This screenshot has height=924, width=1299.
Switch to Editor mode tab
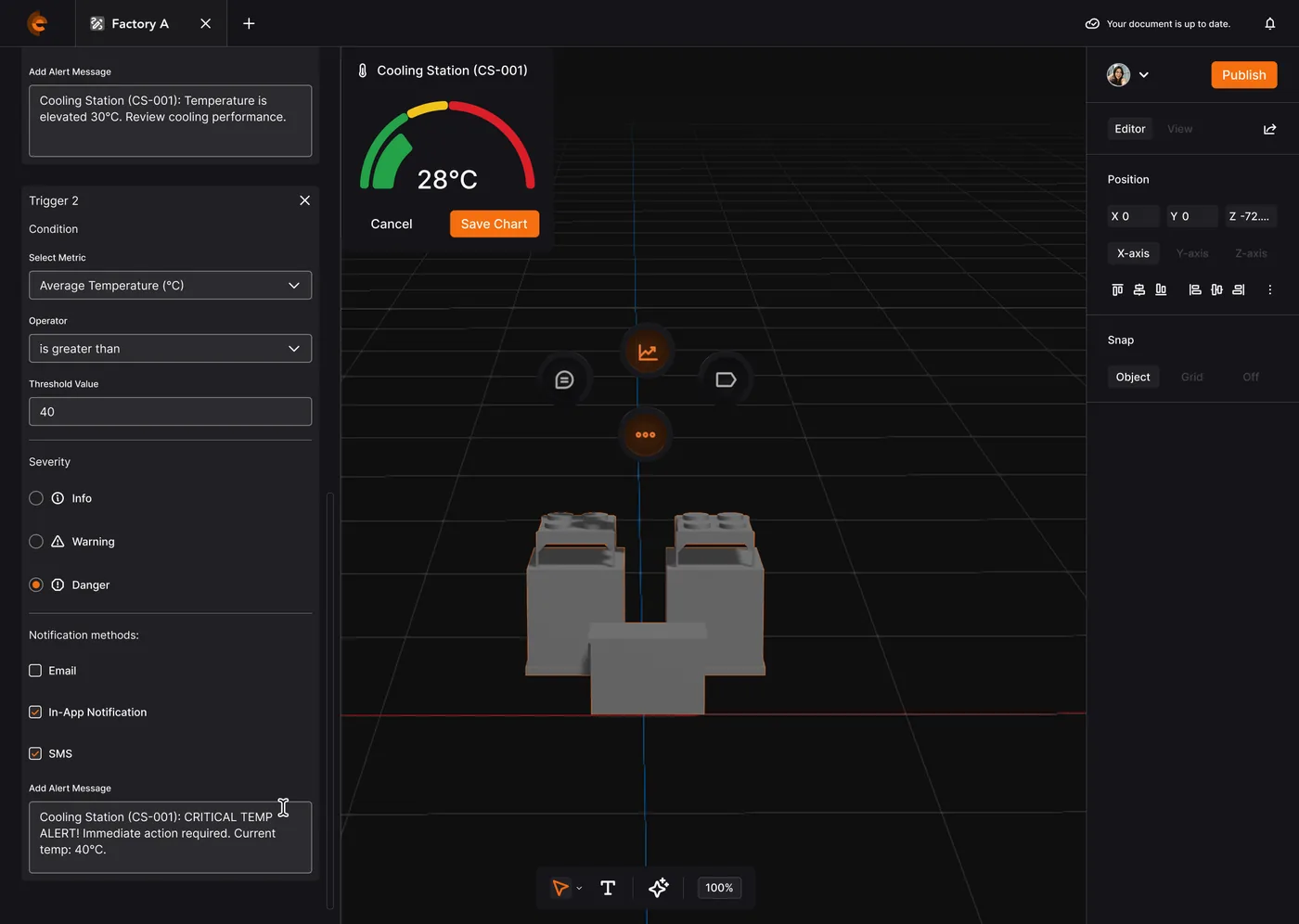pyautogui.click(x=1129, y=129)
